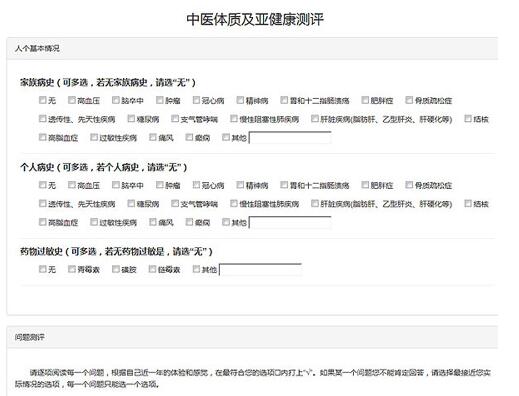Viewport: 519px width, 396px height.
Task: Check 无 under 药物过敏史
Action: (x=42, y=269)
